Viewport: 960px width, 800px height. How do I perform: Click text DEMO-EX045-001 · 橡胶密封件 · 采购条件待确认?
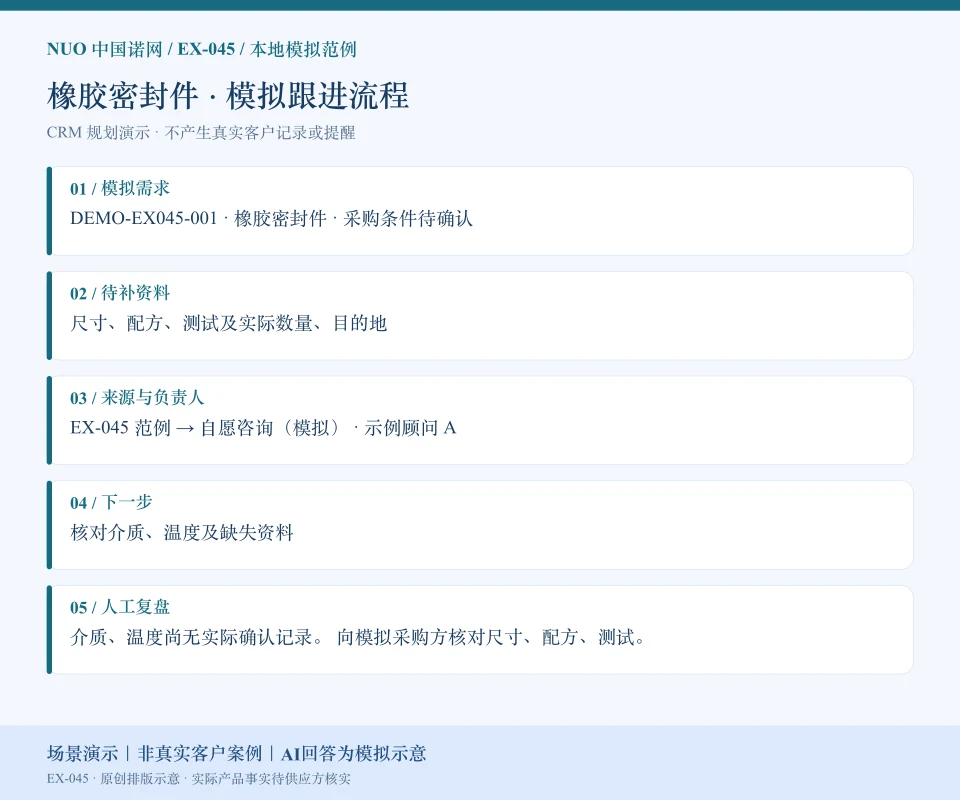tap(271, 219)
